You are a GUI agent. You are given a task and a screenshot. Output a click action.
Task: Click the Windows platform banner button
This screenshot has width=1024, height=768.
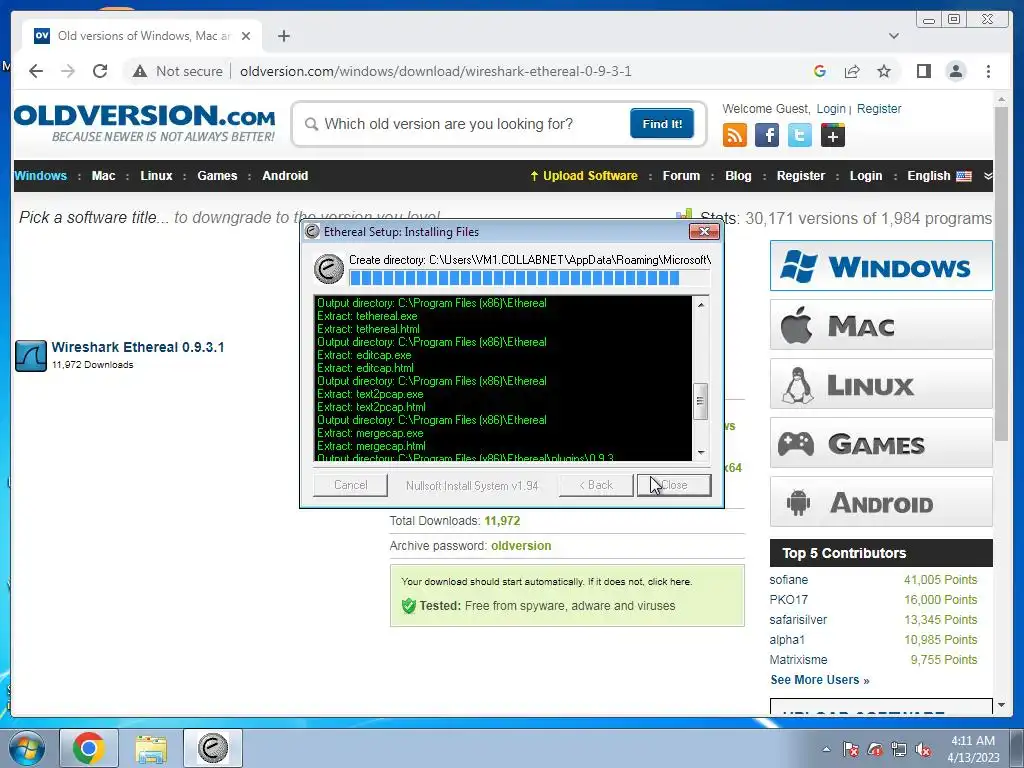pyautogui.click(x=881, y=266)
